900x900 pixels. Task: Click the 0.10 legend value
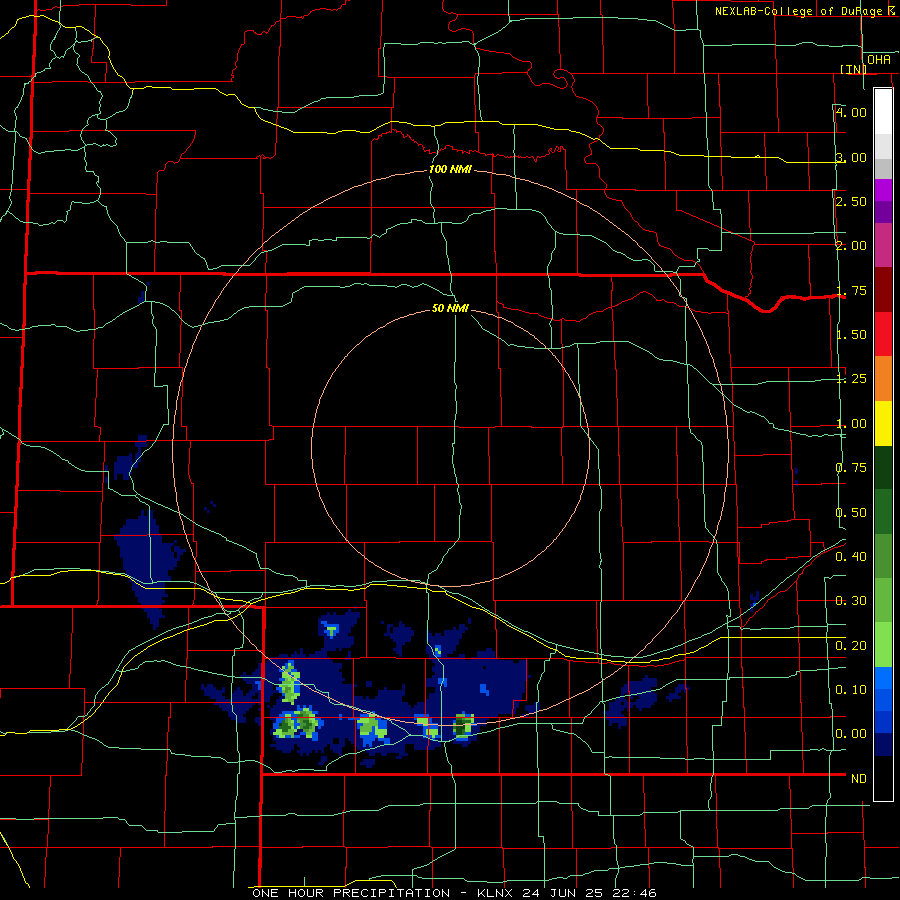pos(851,689)
